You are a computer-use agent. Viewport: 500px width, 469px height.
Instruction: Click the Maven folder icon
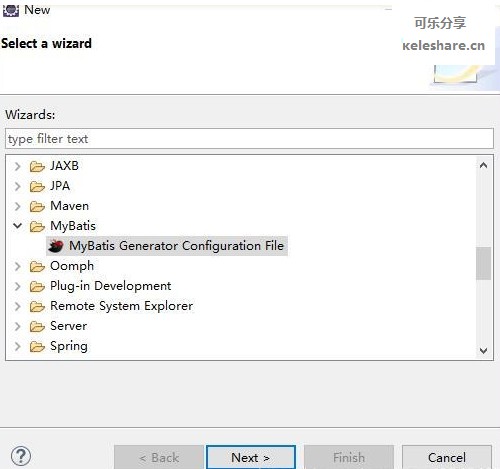click(x=37, y=206)
